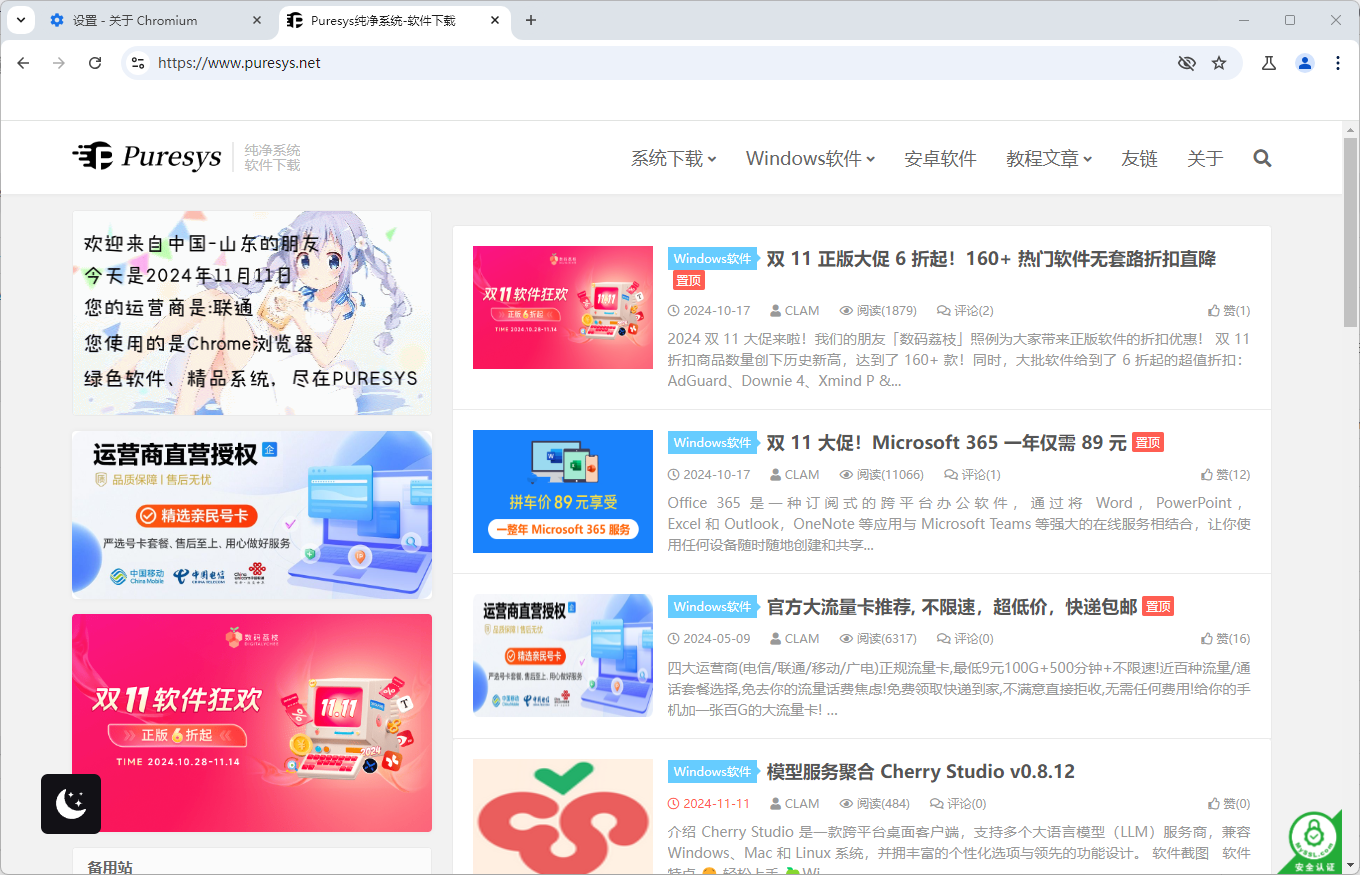Click the Puresys site logo
1360x875 pixels.
pos(146,156)
